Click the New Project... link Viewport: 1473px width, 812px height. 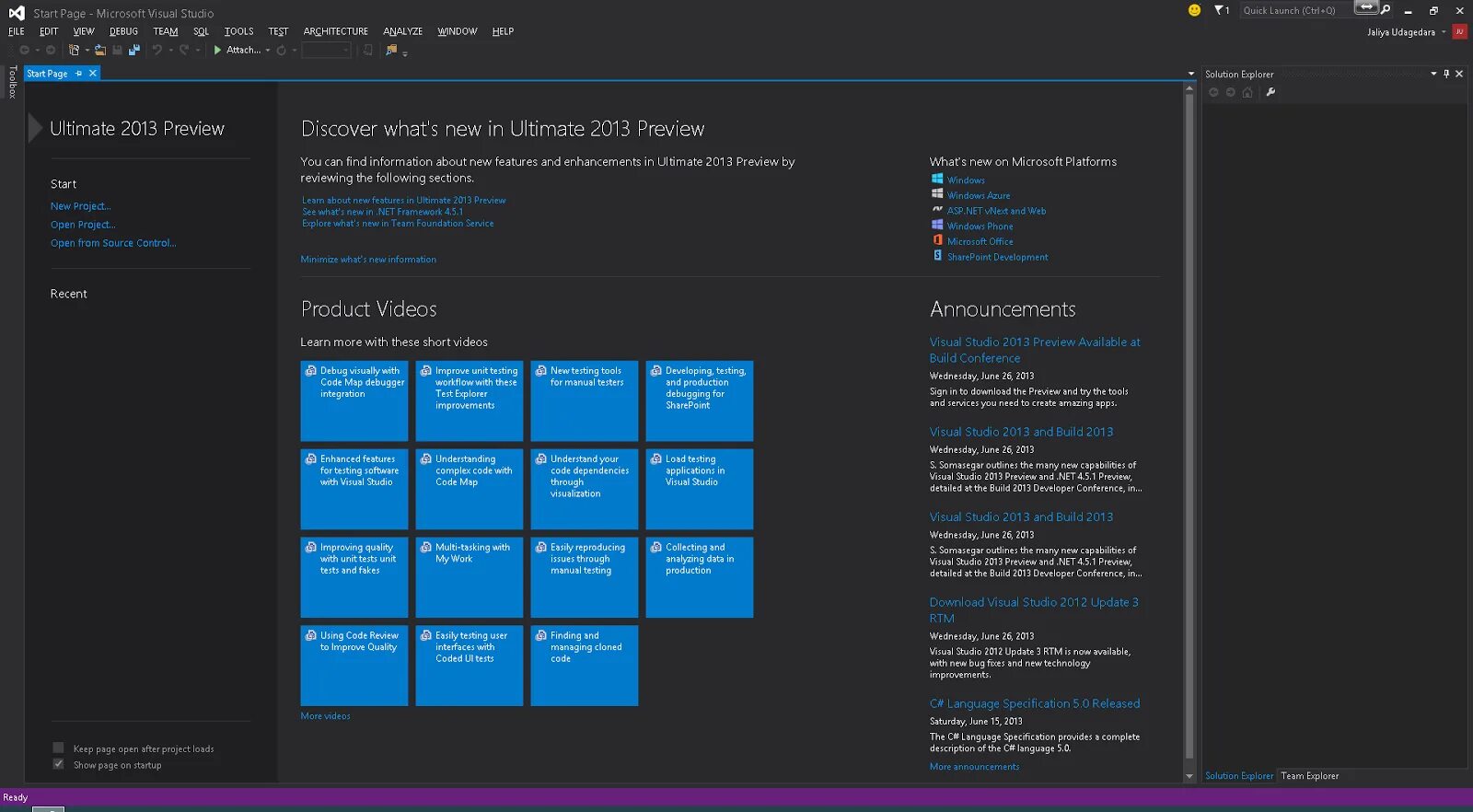pyautogui.click(x=80, y=206)
